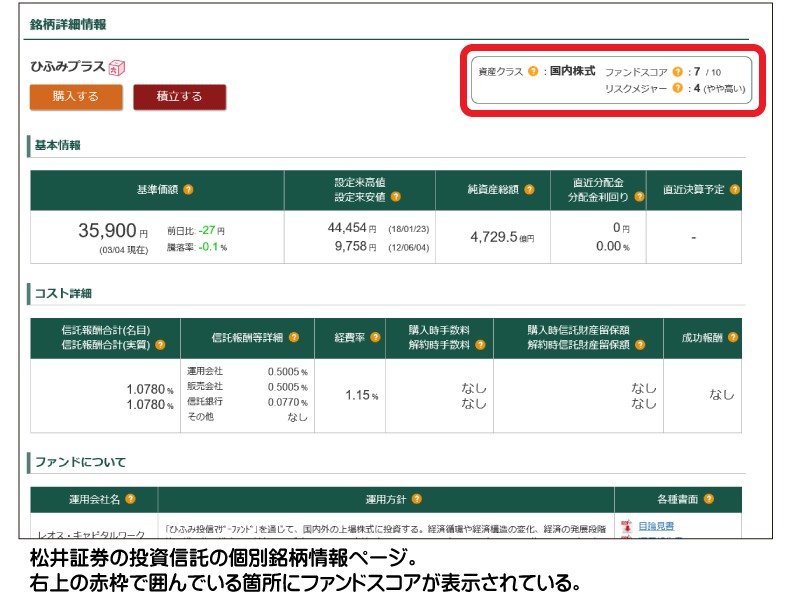Open help icon for 分配金利回り header
The height and width of the screenshot is (600, 800).
tap(639, 196)
